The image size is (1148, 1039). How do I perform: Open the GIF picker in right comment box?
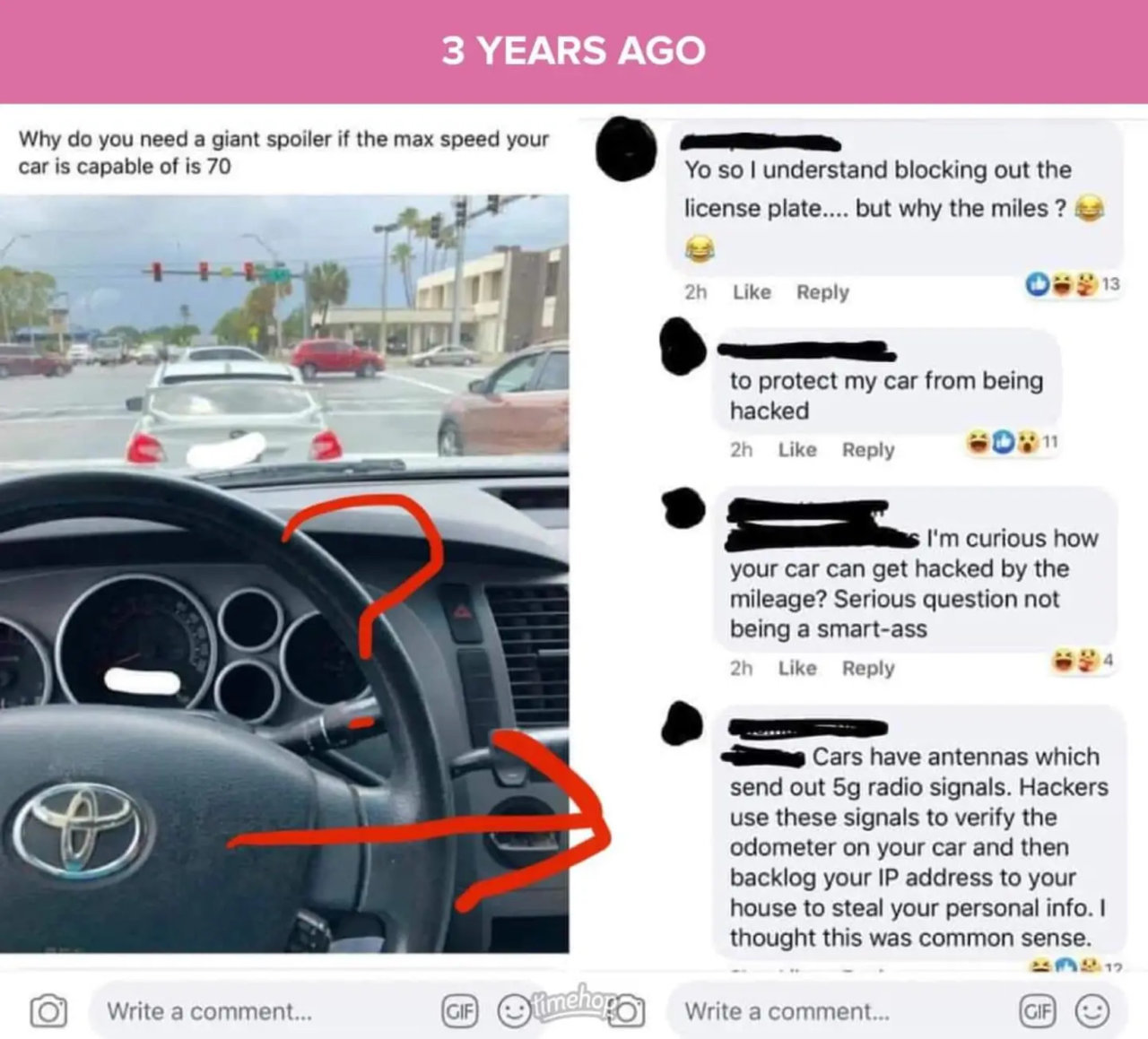pos(1037,1011)
